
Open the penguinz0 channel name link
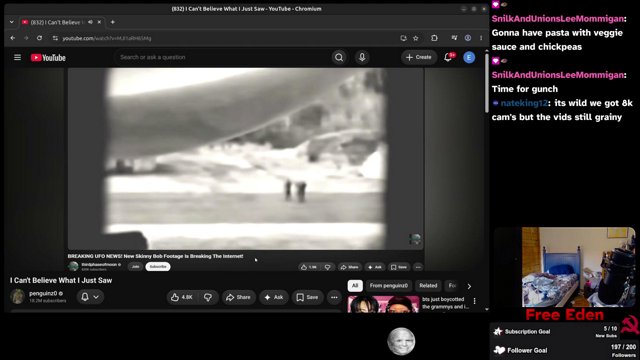click(x=43, y=293)
